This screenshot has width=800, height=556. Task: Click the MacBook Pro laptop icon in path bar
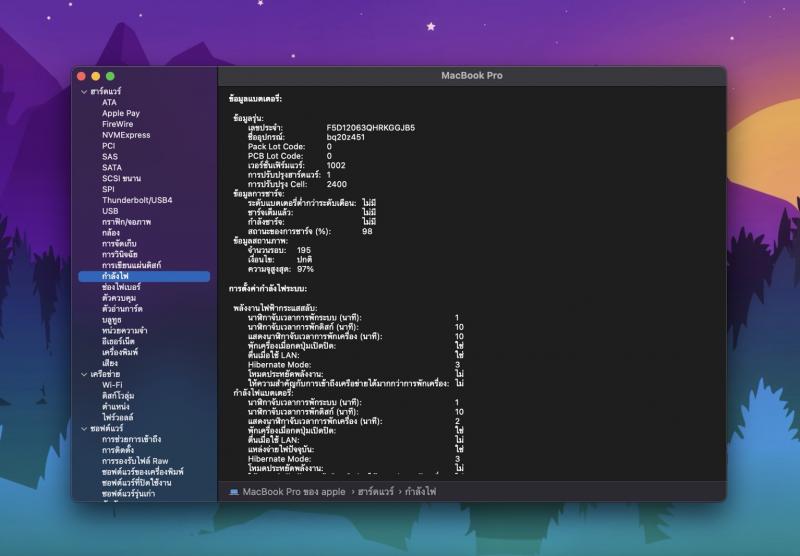pos(234,492)
